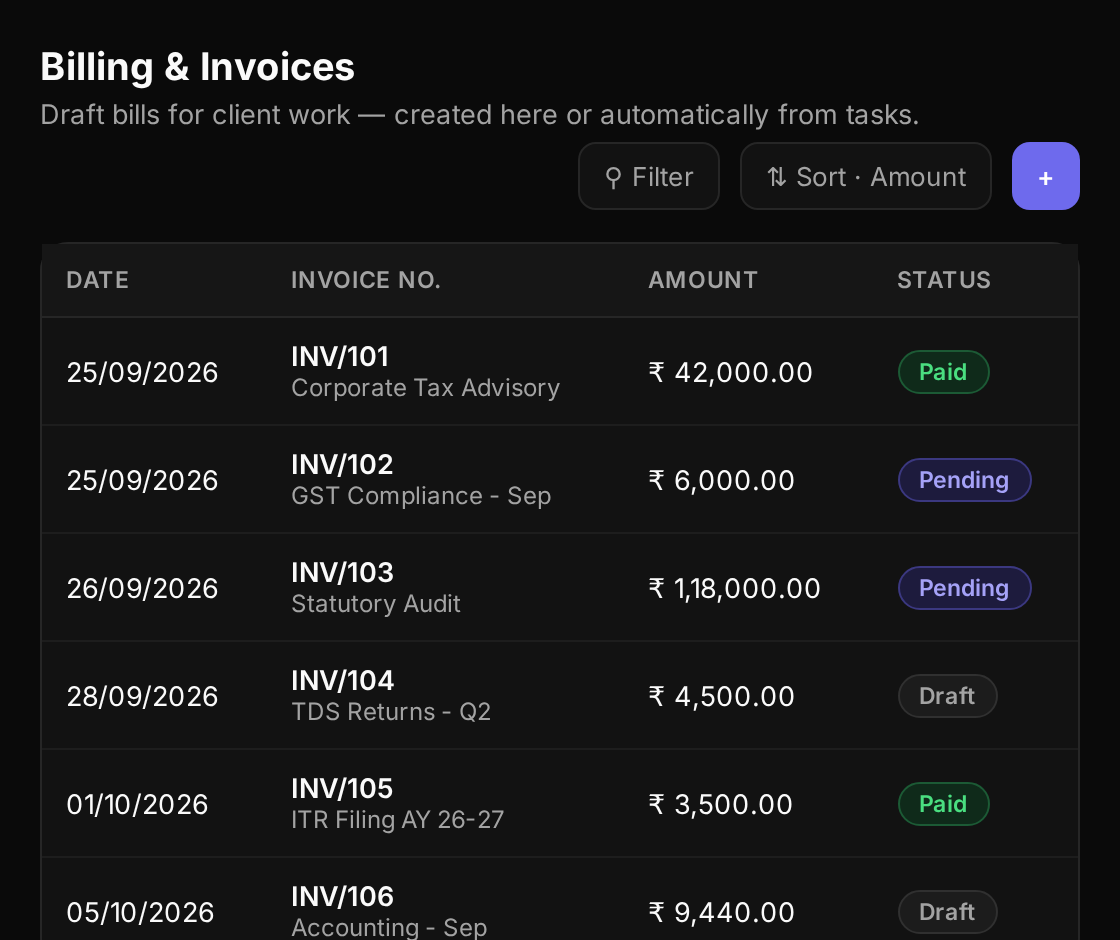This screenshot has width=1120, height=940.
Task: Click the Corporate Tax Advisory description
Action: click(426, 388)
